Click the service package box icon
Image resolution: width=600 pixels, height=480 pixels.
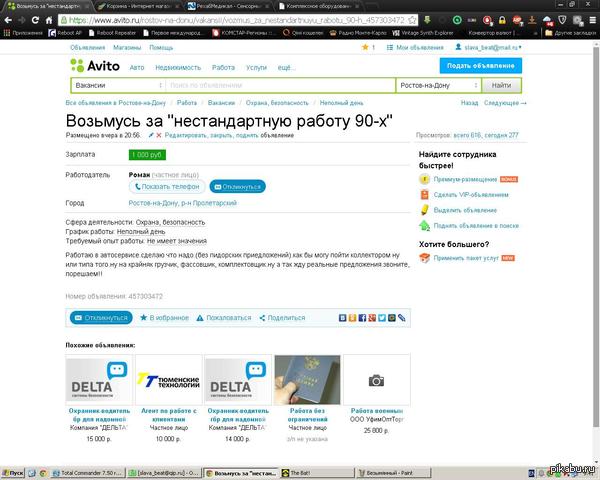click(x=424, y=258)
